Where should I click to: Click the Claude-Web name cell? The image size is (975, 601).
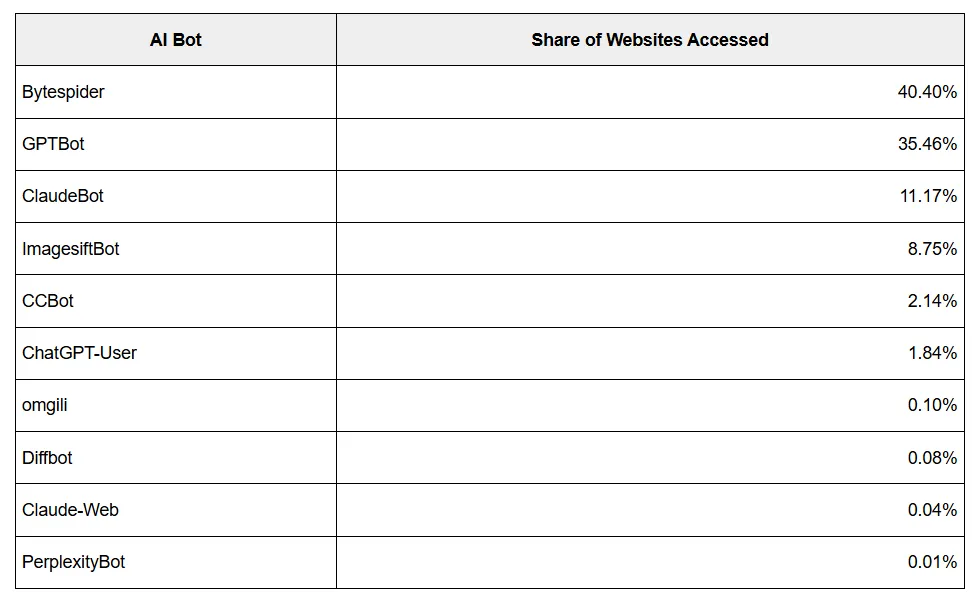[70, 510]
